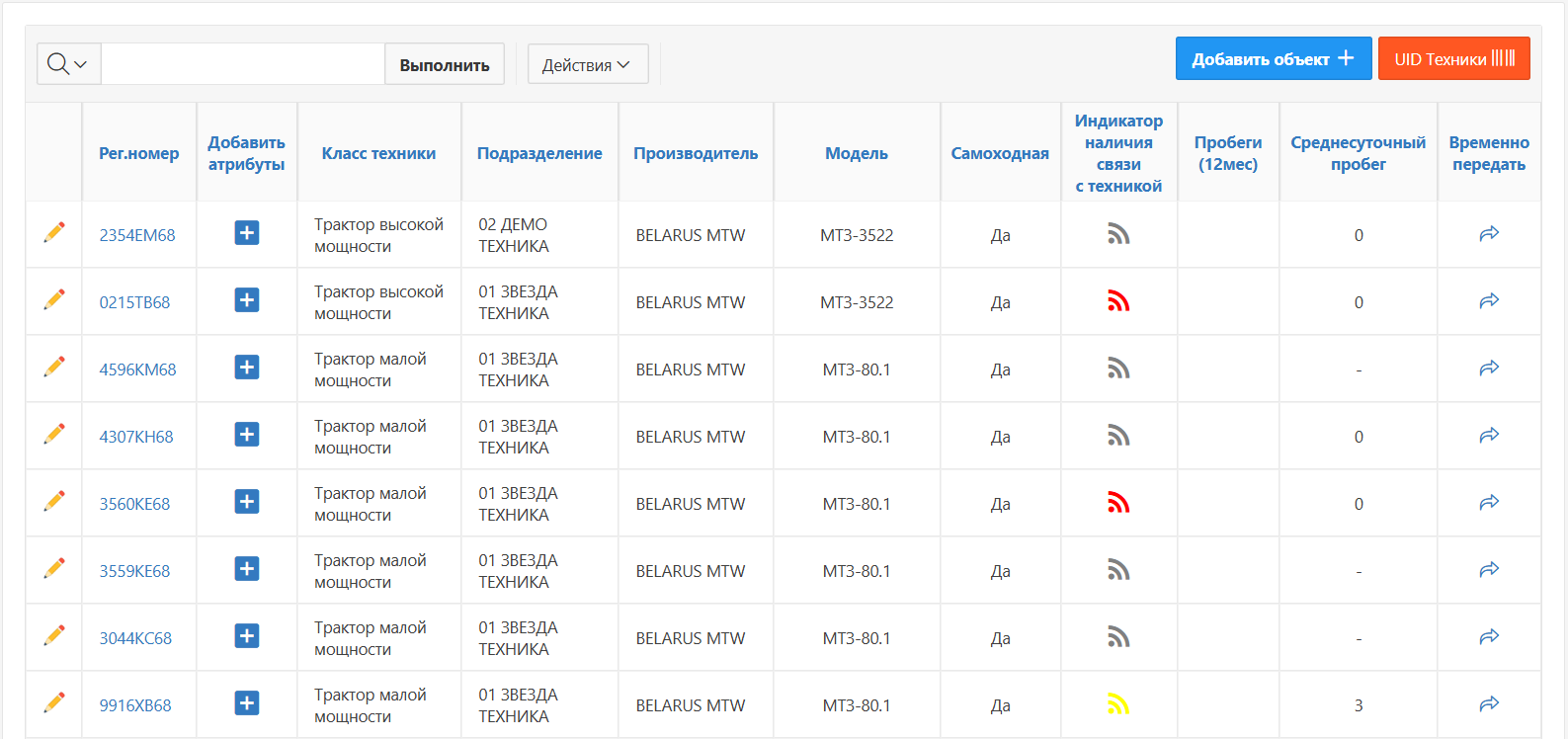
Task: Open the search column selector dropdown
Action: pos(68,64)
